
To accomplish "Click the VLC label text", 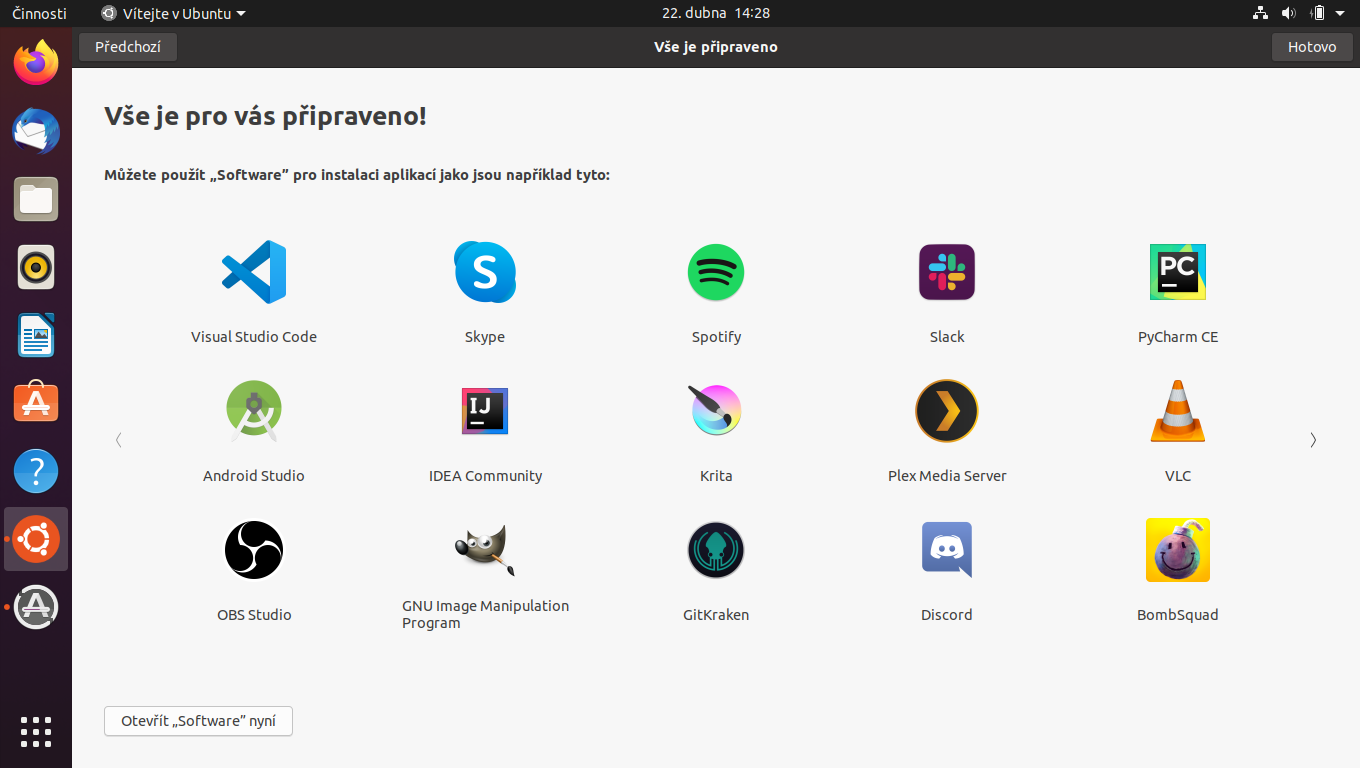I will click(1178, 476).
